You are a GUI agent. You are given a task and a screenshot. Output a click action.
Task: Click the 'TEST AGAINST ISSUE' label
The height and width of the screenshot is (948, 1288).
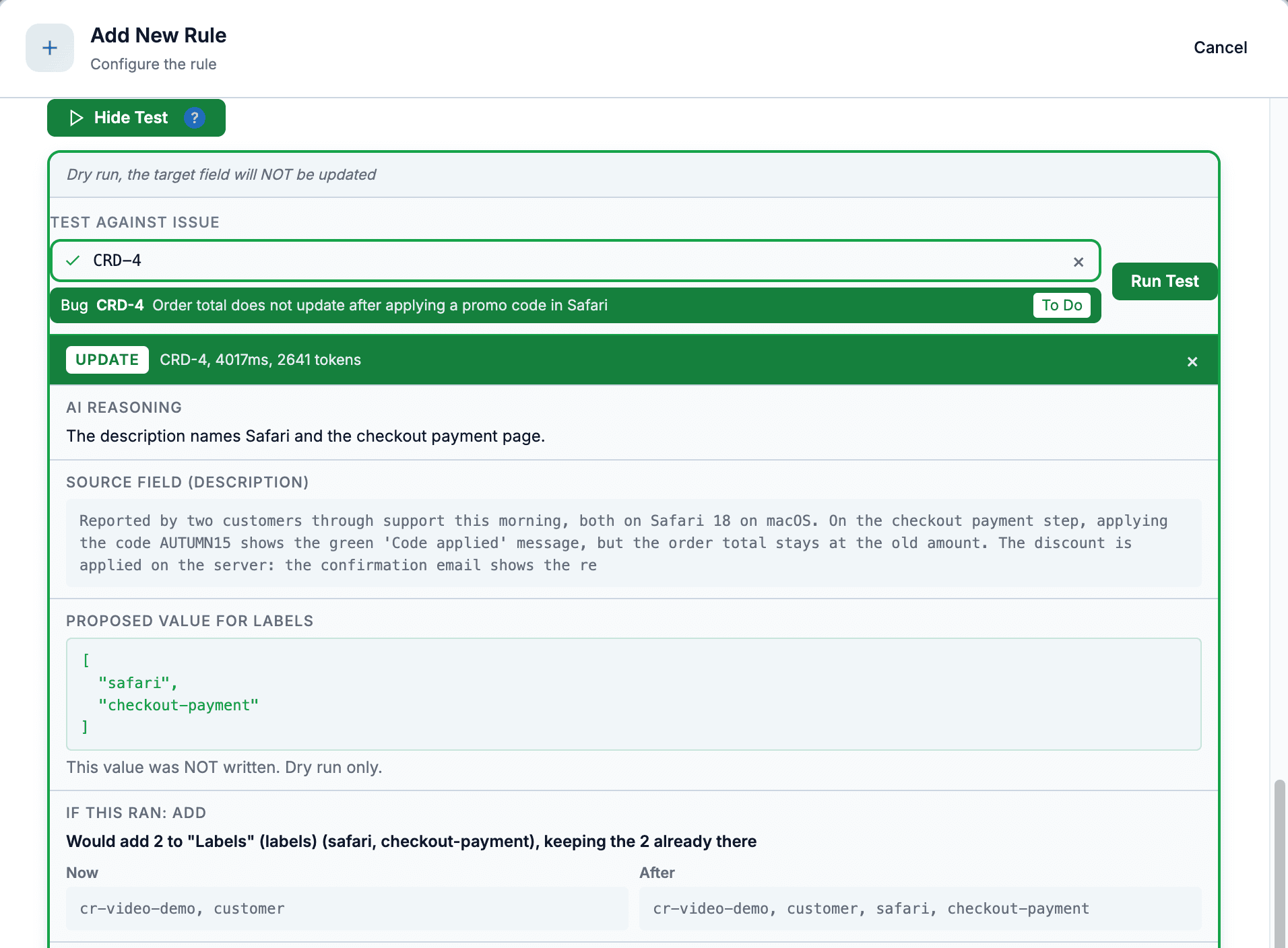pos(135,223)
